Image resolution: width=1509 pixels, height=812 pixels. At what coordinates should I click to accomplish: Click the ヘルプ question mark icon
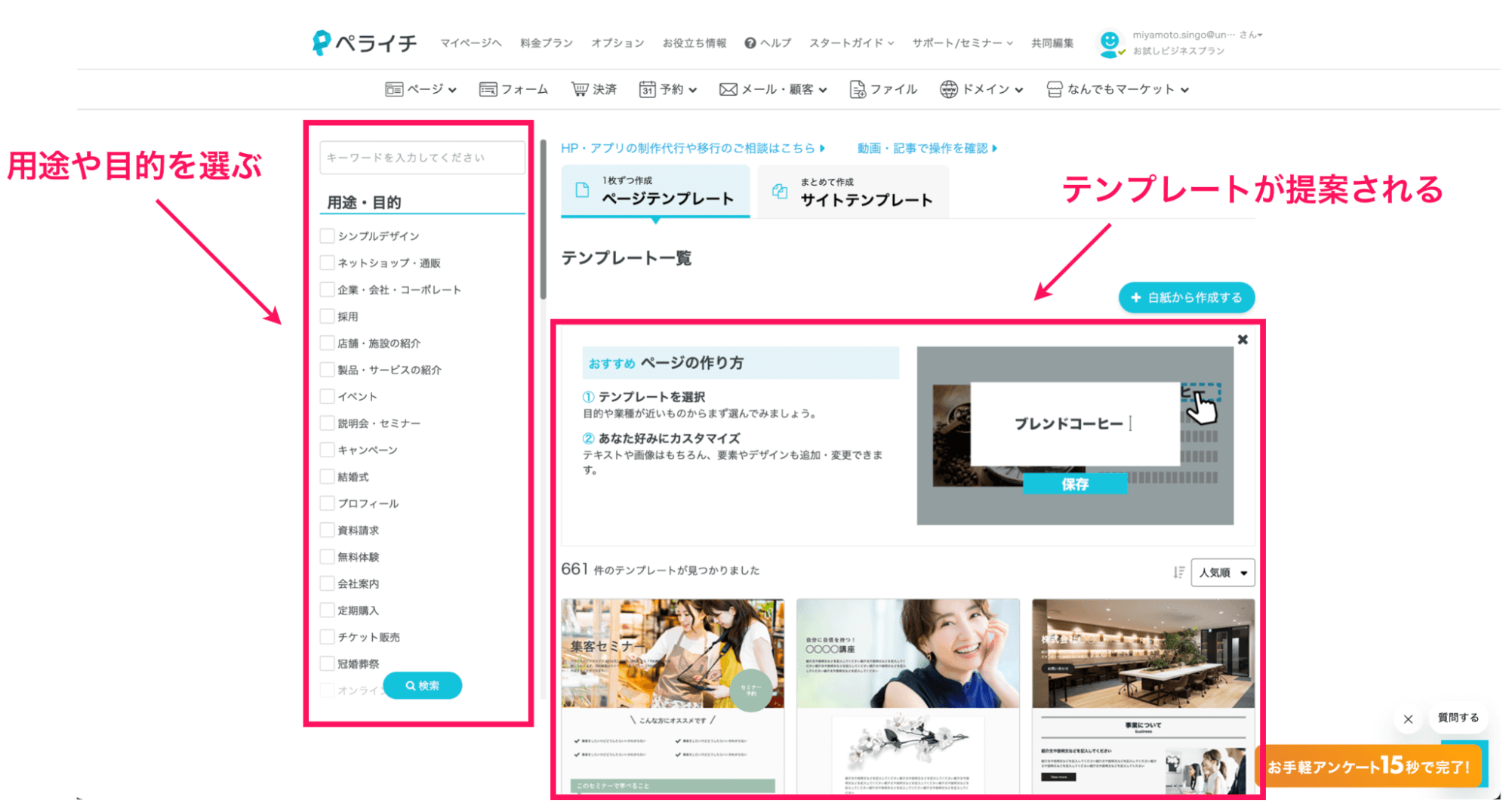pyautogui.click(x=750, y=43)
